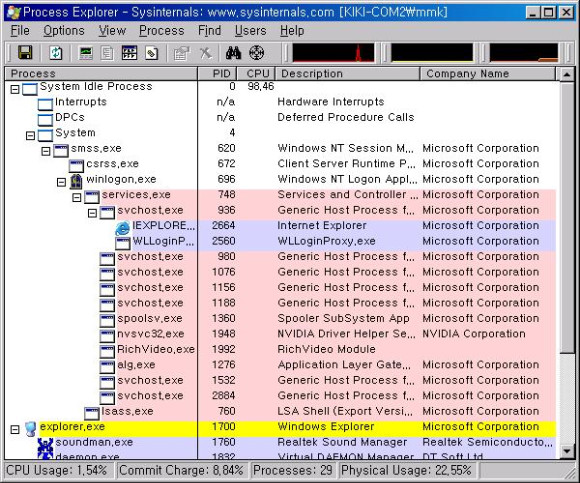Viewport: 580px width, 483px height.
Task: Click the Internet Explorer icon of IEXPLORE row
Action: (x=122, y=228)
